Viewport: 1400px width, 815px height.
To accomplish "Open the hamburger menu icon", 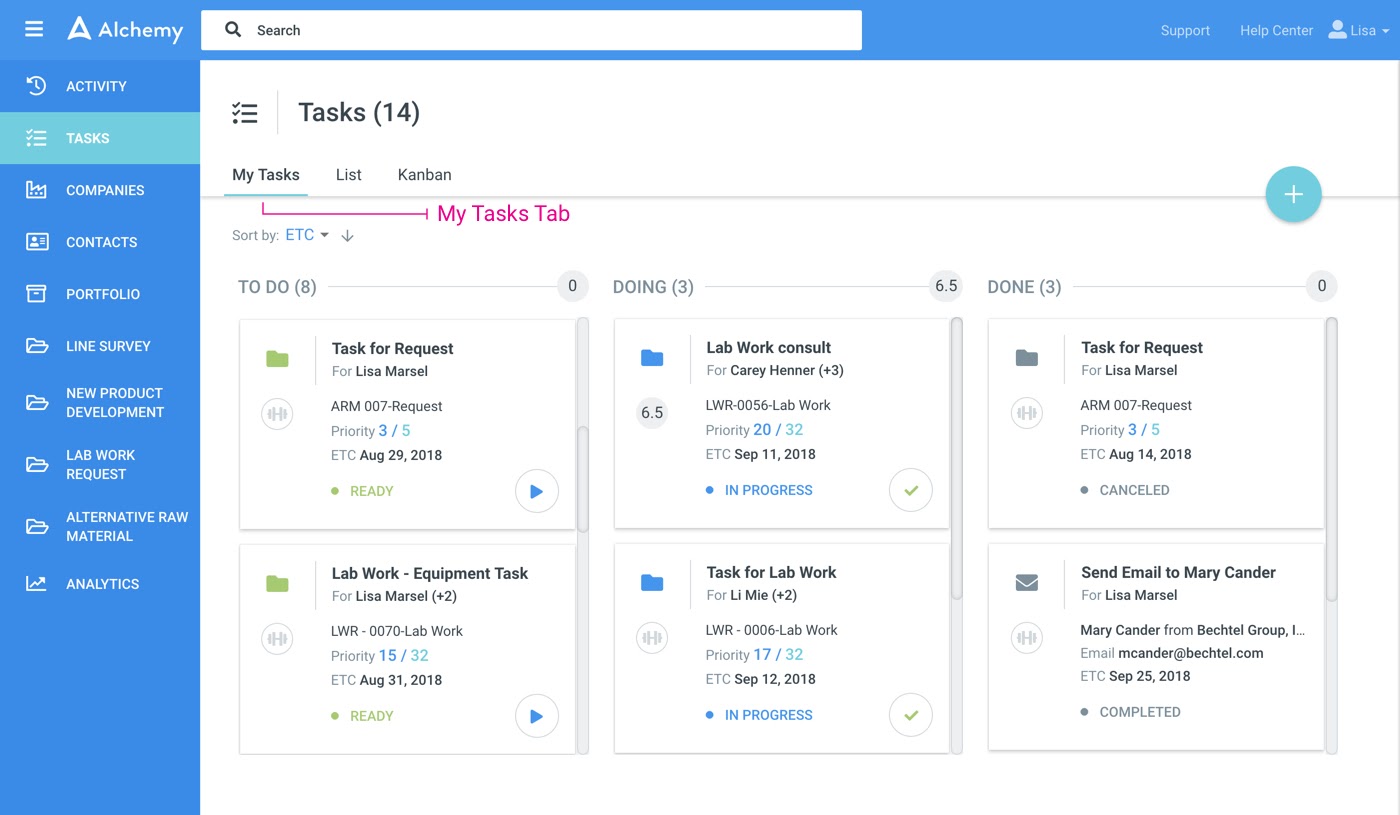I will pos(34,29).
